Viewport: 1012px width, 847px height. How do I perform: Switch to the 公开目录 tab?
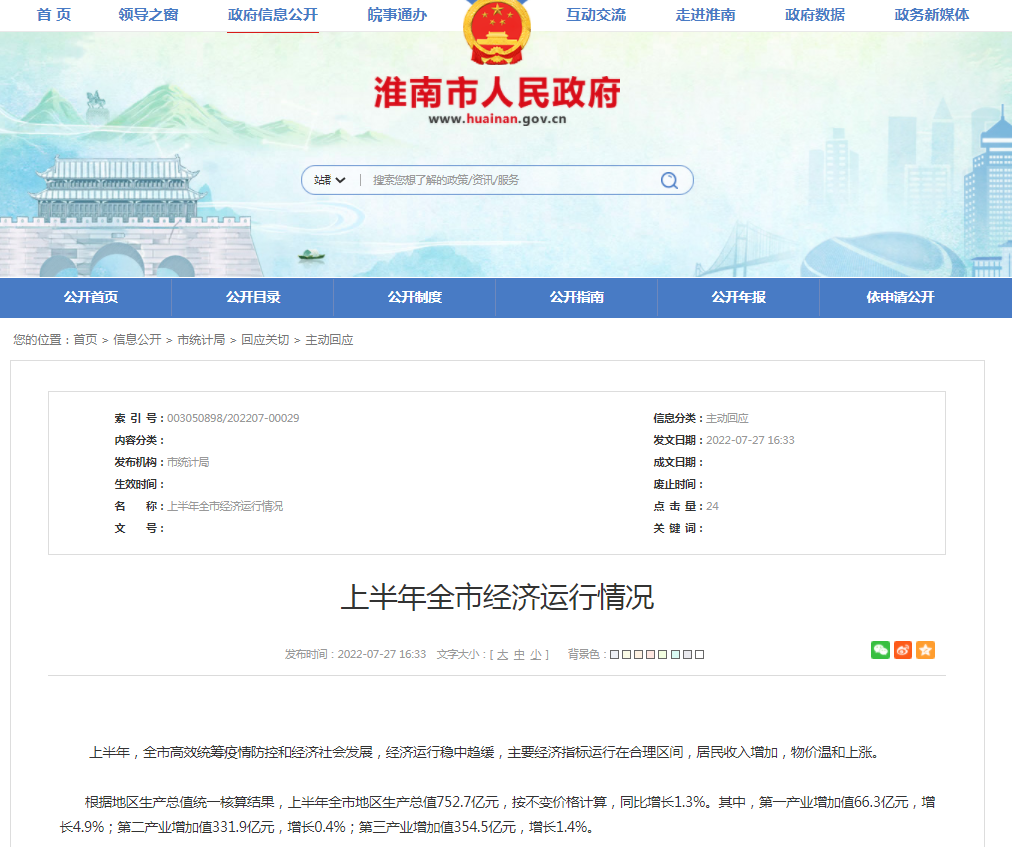coord(252,297)
